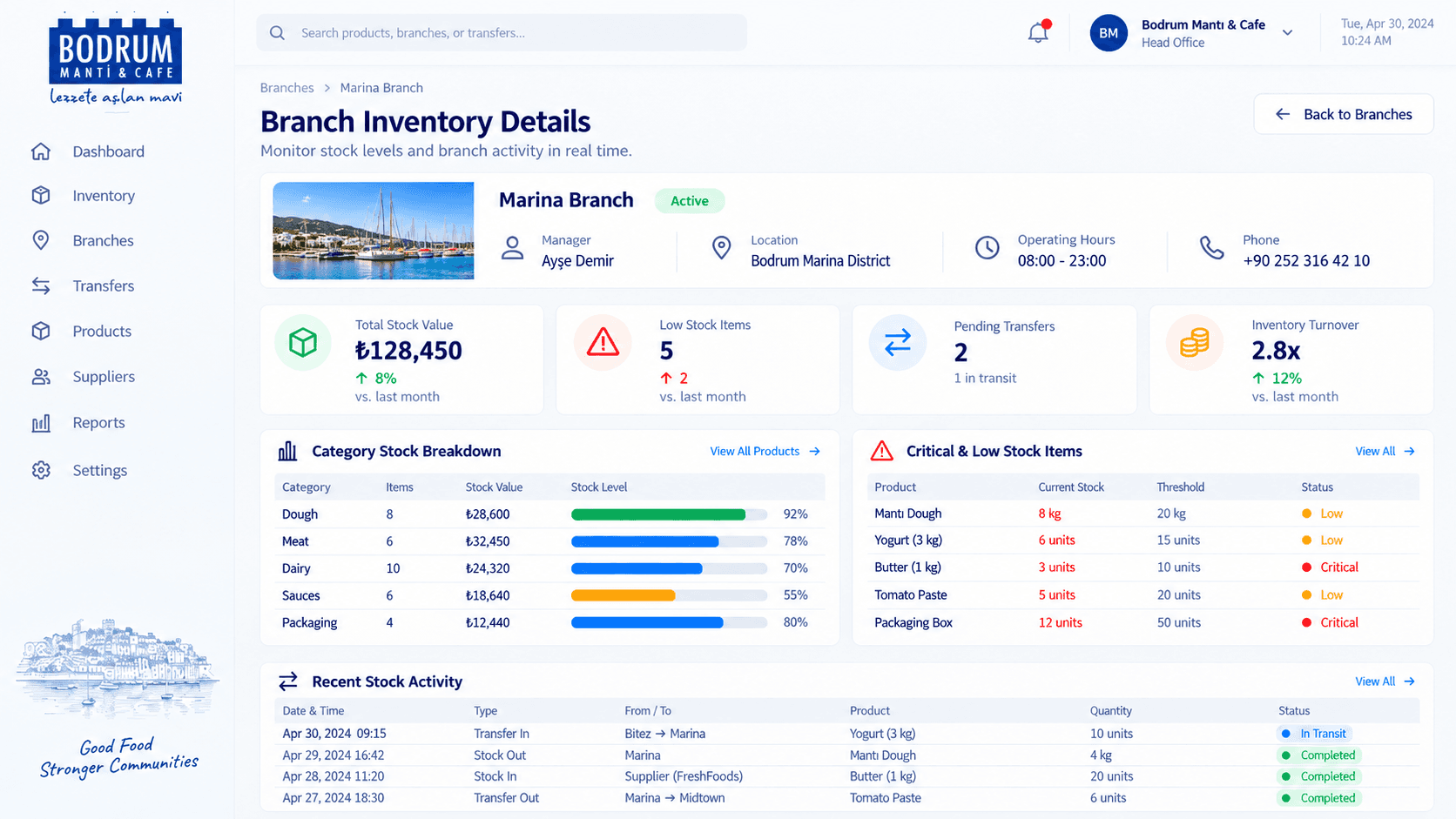Click in the search products field
The width and height of the screenshot is (1456, 819).
(502, 33)
